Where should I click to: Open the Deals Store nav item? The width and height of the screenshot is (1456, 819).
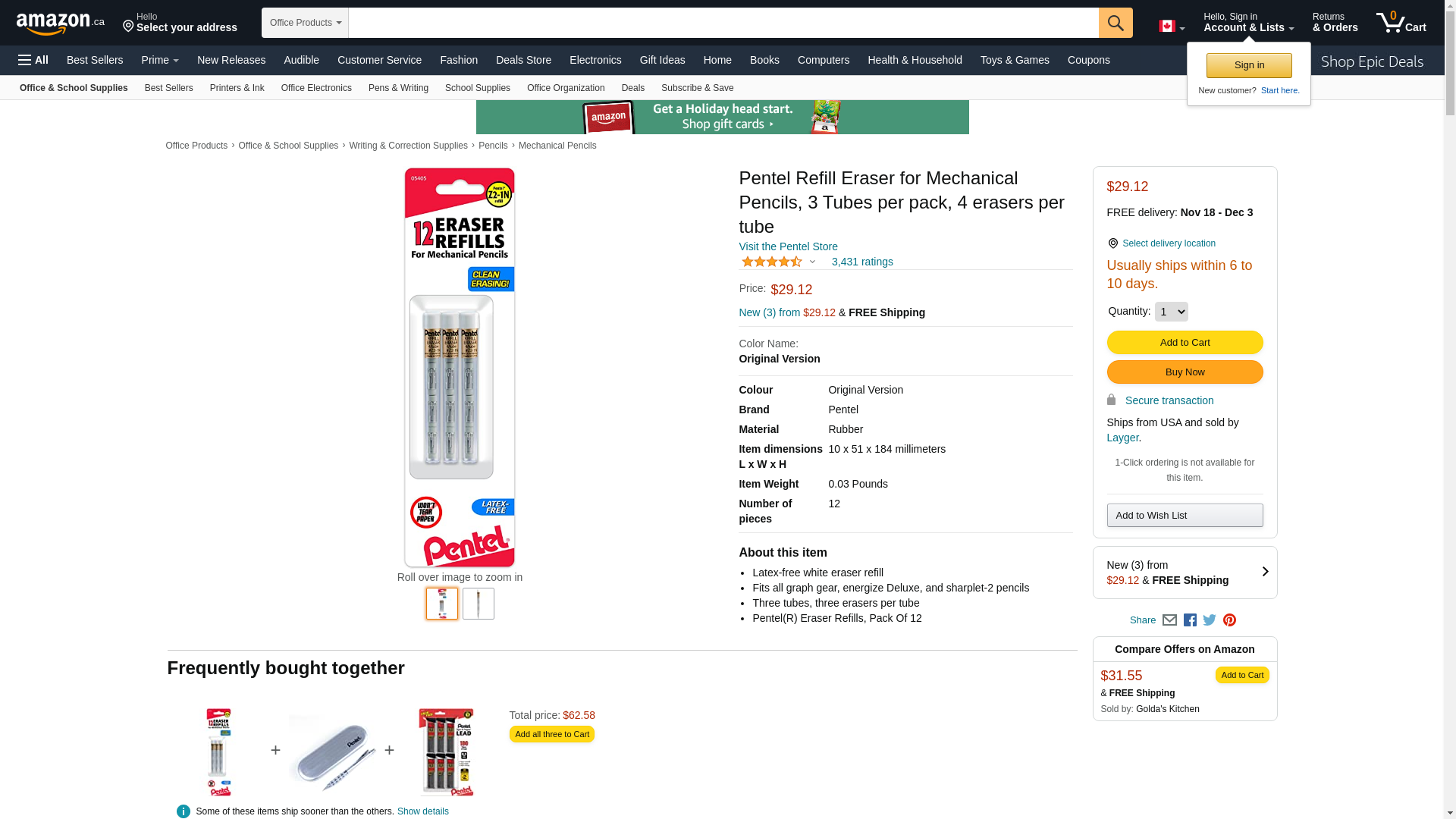[x=523, y=60]
